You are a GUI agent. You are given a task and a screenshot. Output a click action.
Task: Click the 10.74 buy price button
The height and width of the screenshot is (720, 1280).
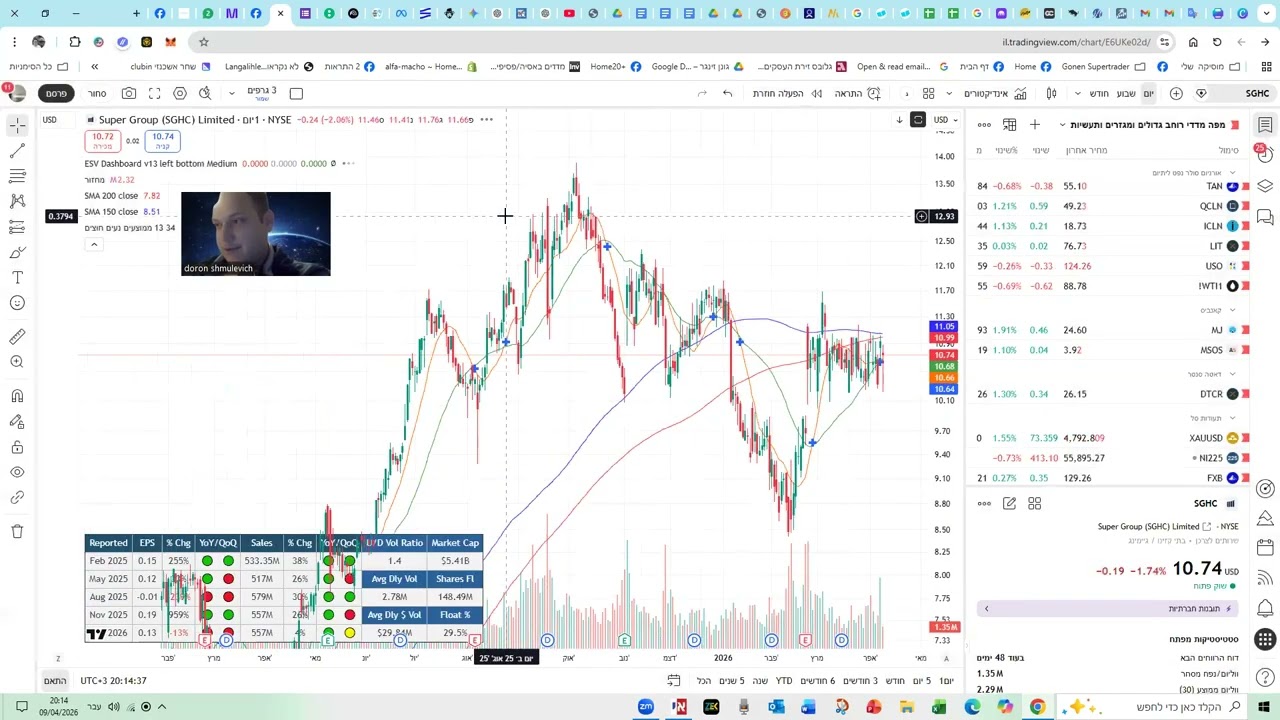163,141
